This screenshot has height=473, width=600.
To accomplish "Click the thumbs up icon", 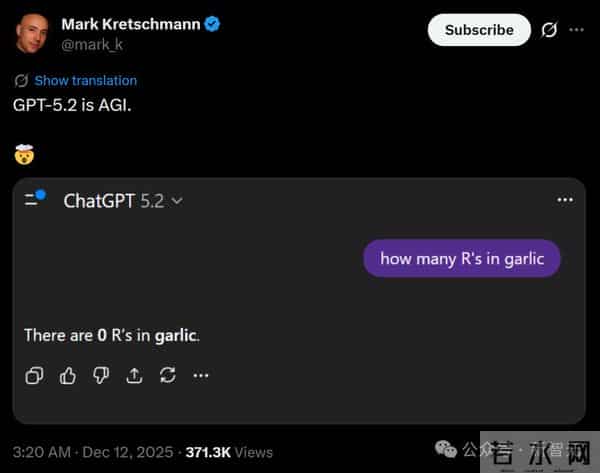I will (68, 375).
